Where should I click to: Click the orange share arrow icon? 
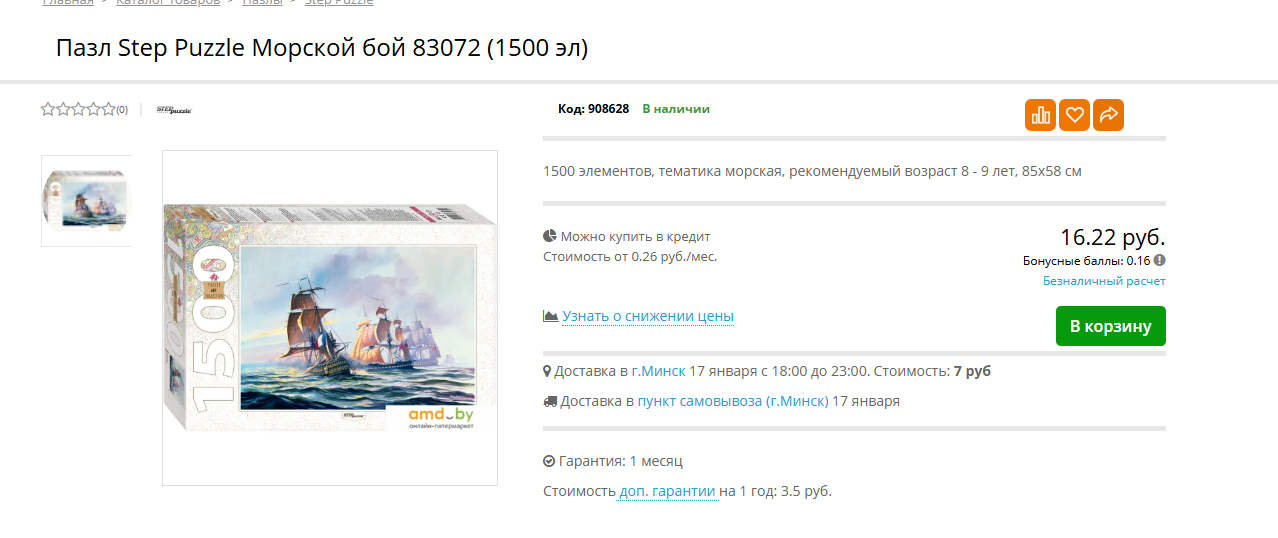pyautogui.click(x=1108, y=115)
